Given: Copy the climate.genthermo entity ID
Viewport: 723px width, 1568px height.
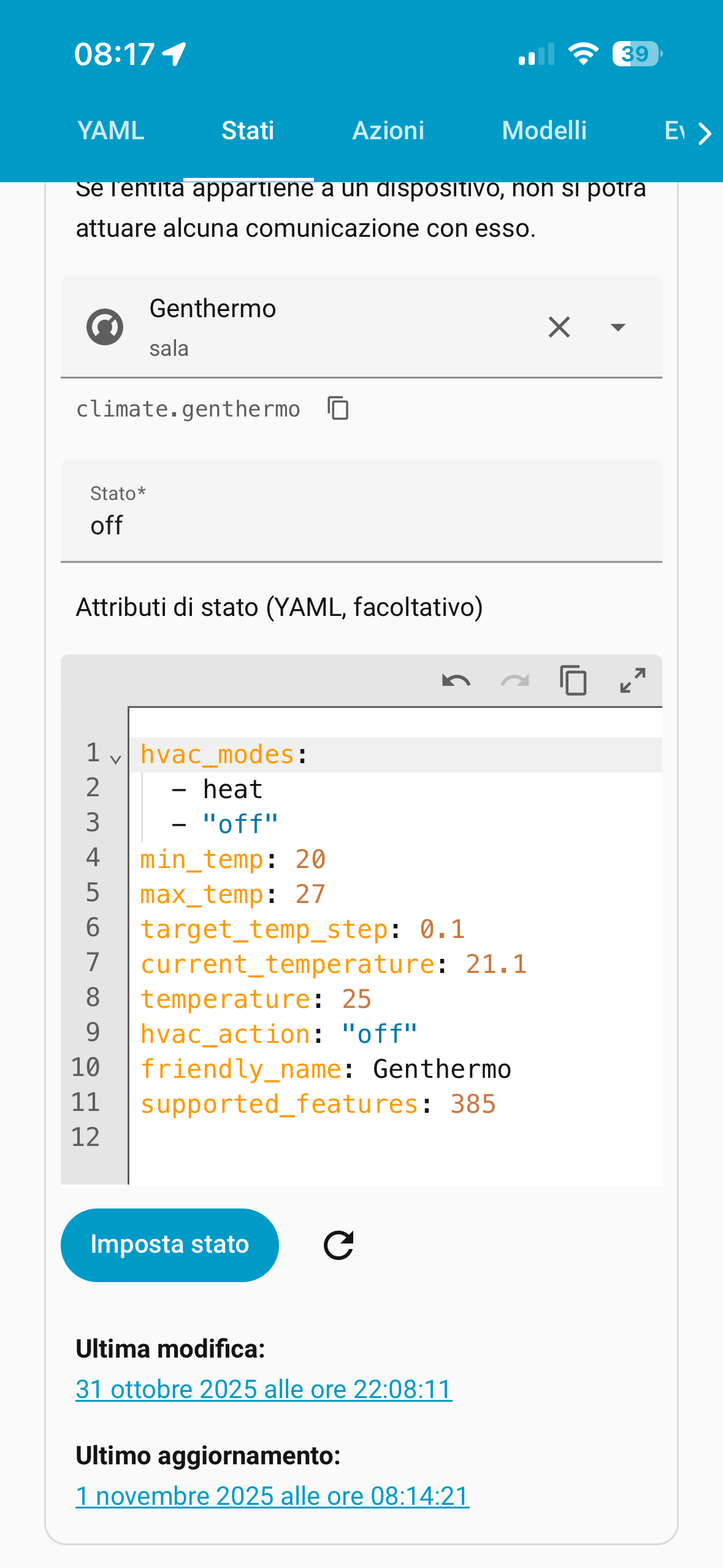Looking at the screenshot, I should coord(338,409).
